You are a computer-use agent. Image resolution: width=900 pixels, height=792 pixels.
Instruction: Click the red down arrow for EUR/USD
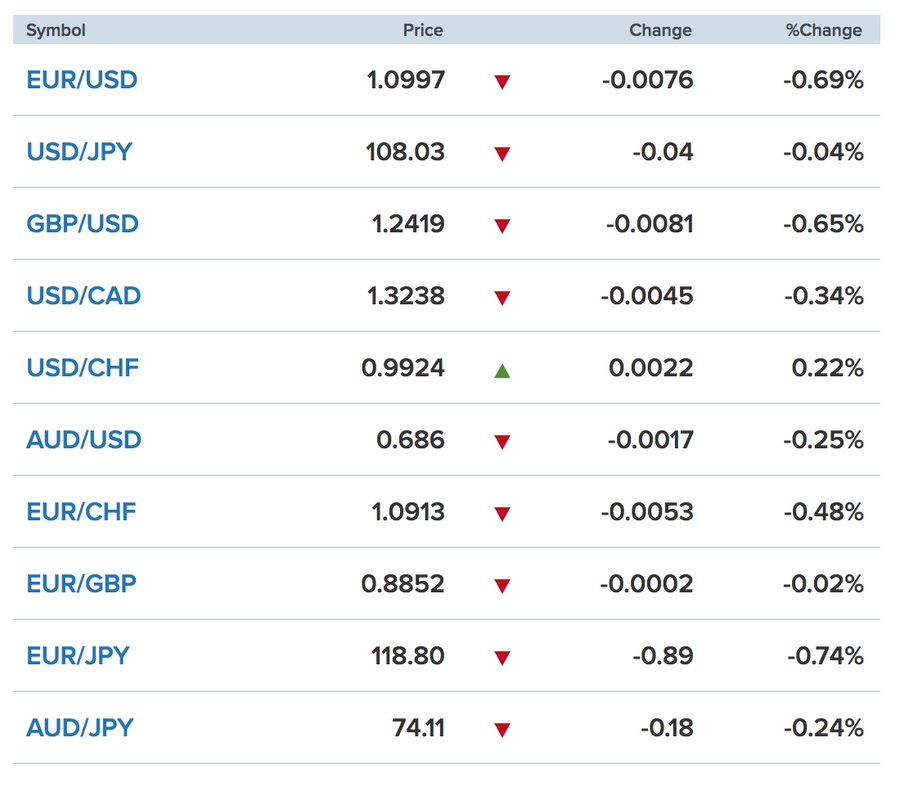pos(502,82)
